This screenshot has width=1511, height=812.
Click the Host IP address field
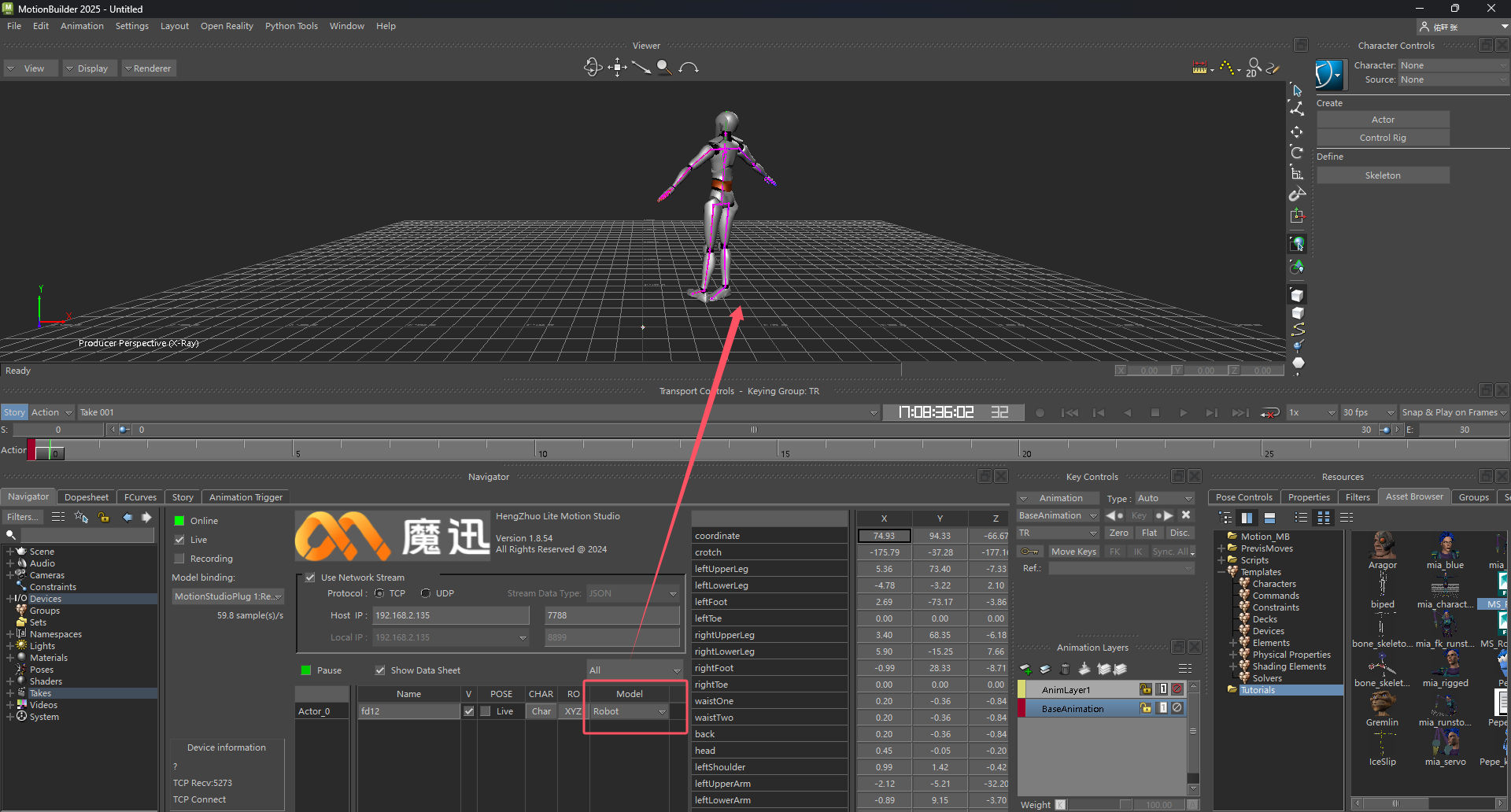[x=451, y=615]
